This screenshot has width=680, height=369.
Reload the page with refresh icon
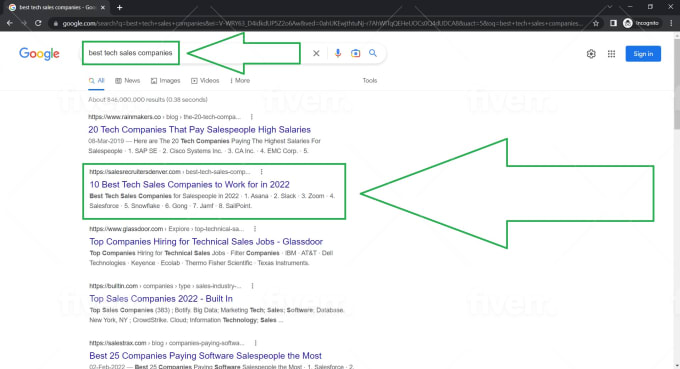(x=38, y=23)
